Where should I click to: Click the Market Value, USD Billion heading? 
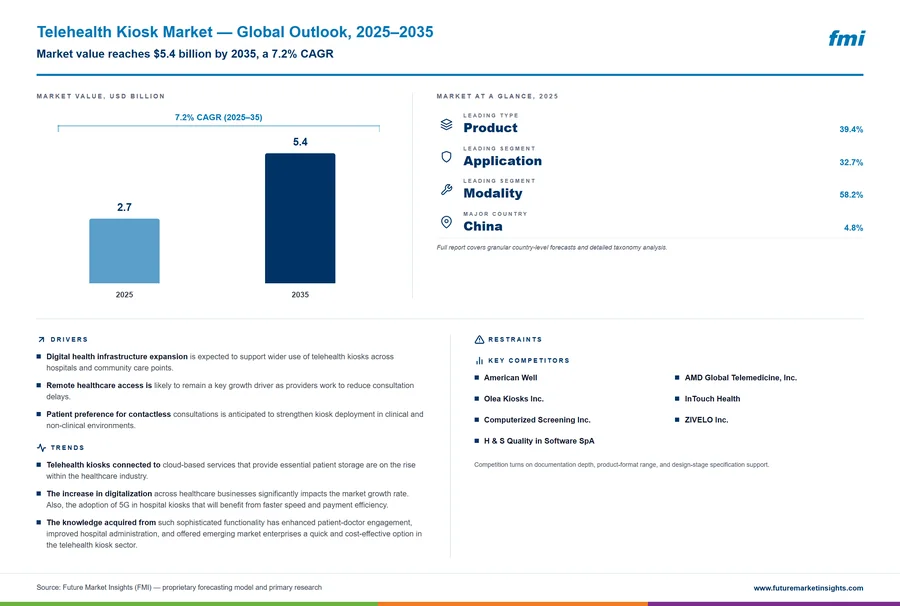click(100, 96)
